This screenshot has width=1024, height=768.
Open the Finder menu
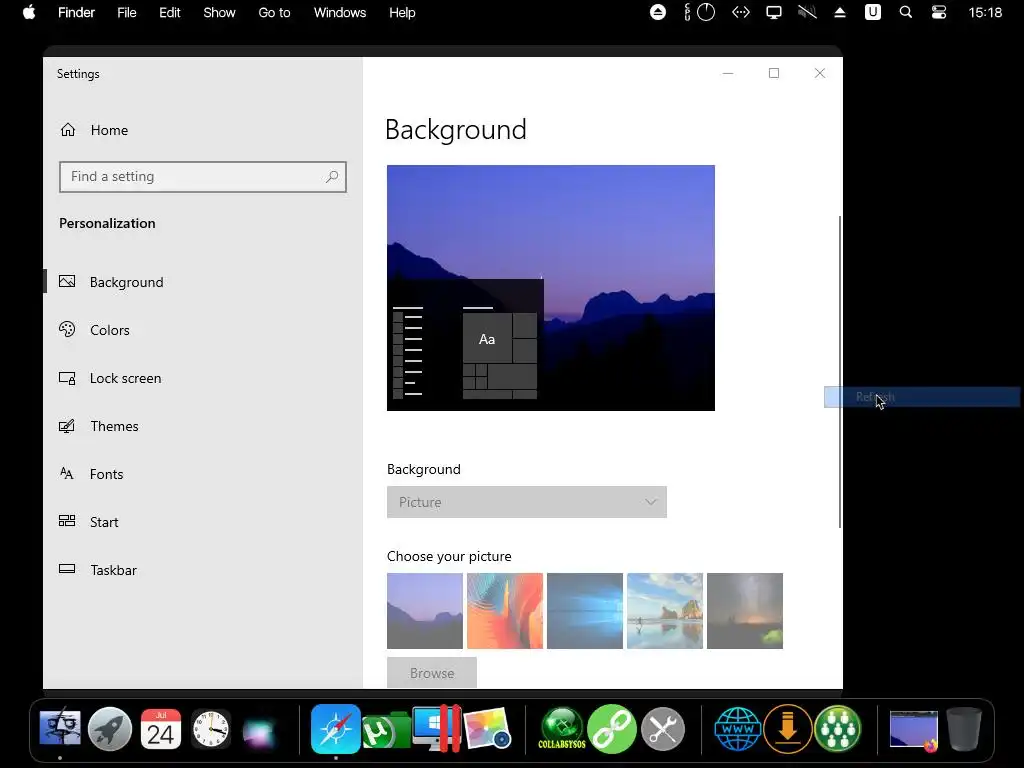(x=76, y=12)
